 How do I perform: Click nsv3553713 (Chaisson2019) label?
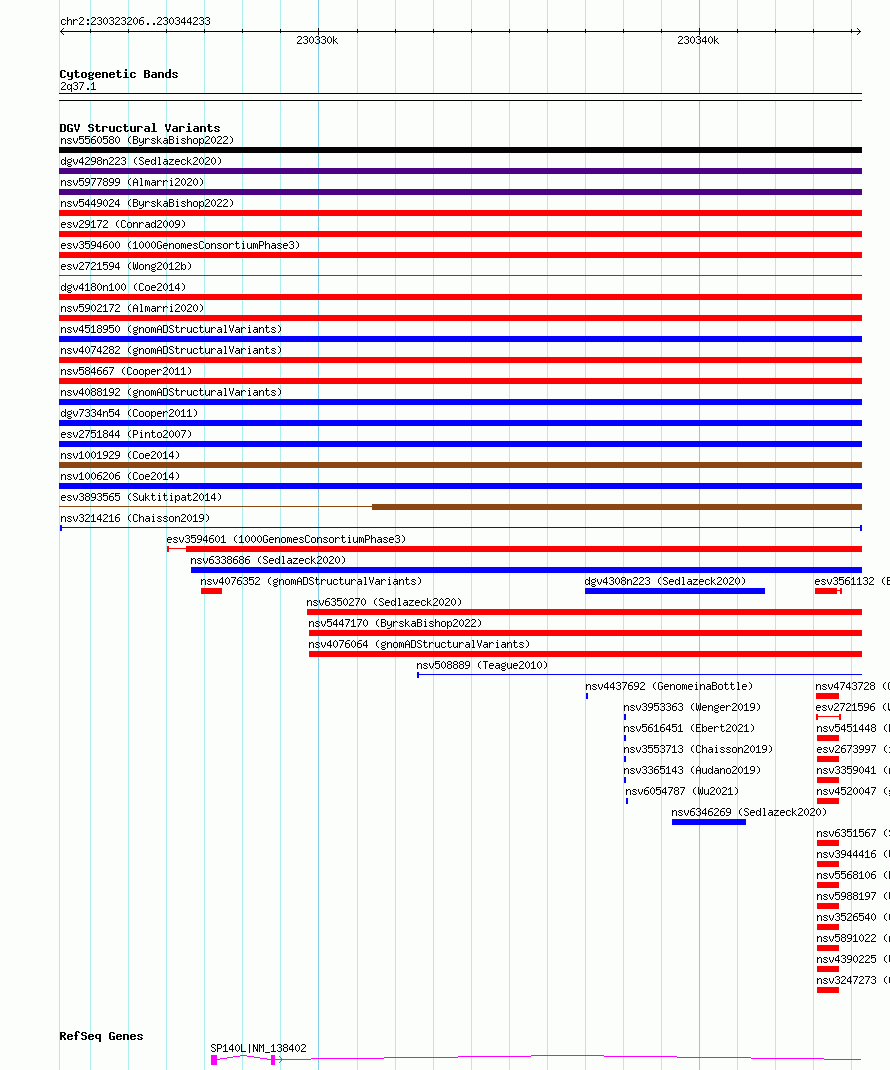[698, 749]
